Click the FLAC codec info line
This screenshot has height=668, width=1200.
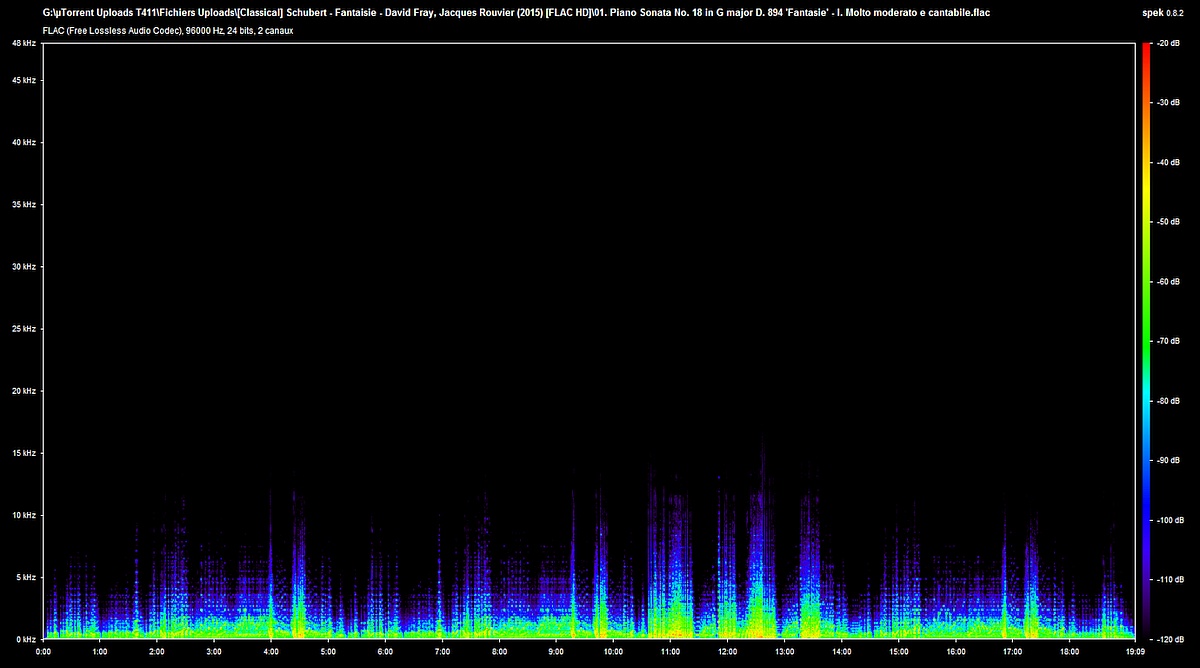click(x=168, y=31)
